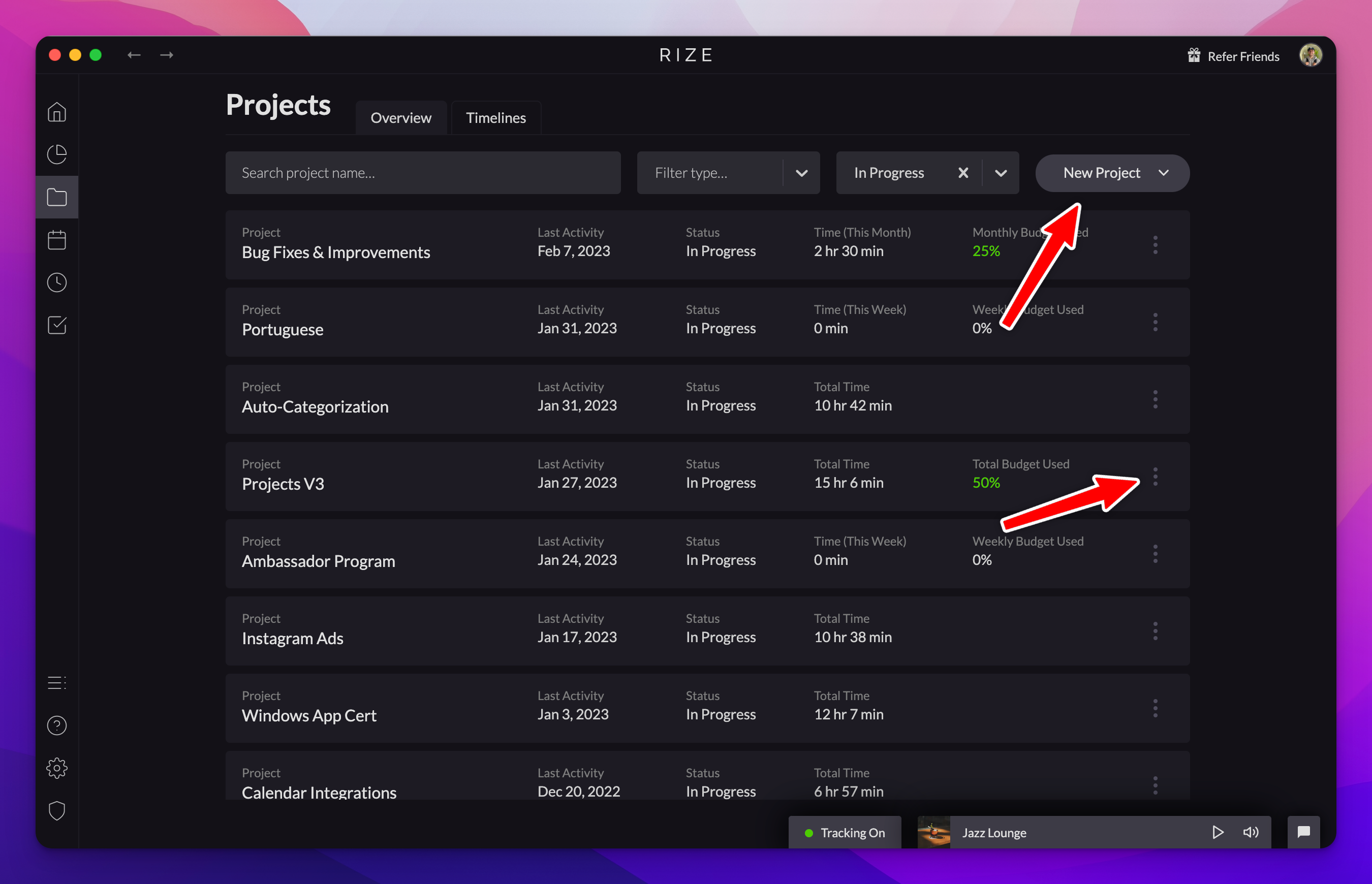This screenshot has height=884, width=1372.
Task: Open options menu for Calendar Integrations
Action: (x=1156, y=785)
